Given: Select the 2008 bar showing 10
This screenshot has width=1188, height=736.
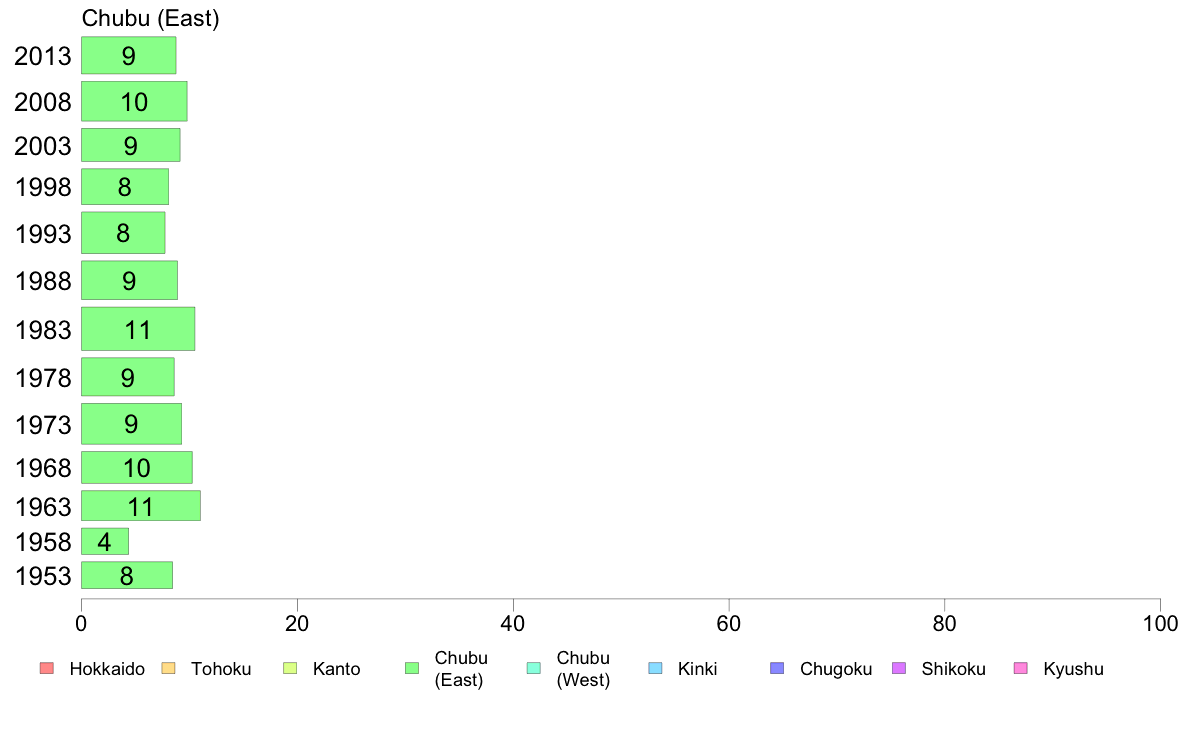Looking at the screenshot, I should point(134,102).
